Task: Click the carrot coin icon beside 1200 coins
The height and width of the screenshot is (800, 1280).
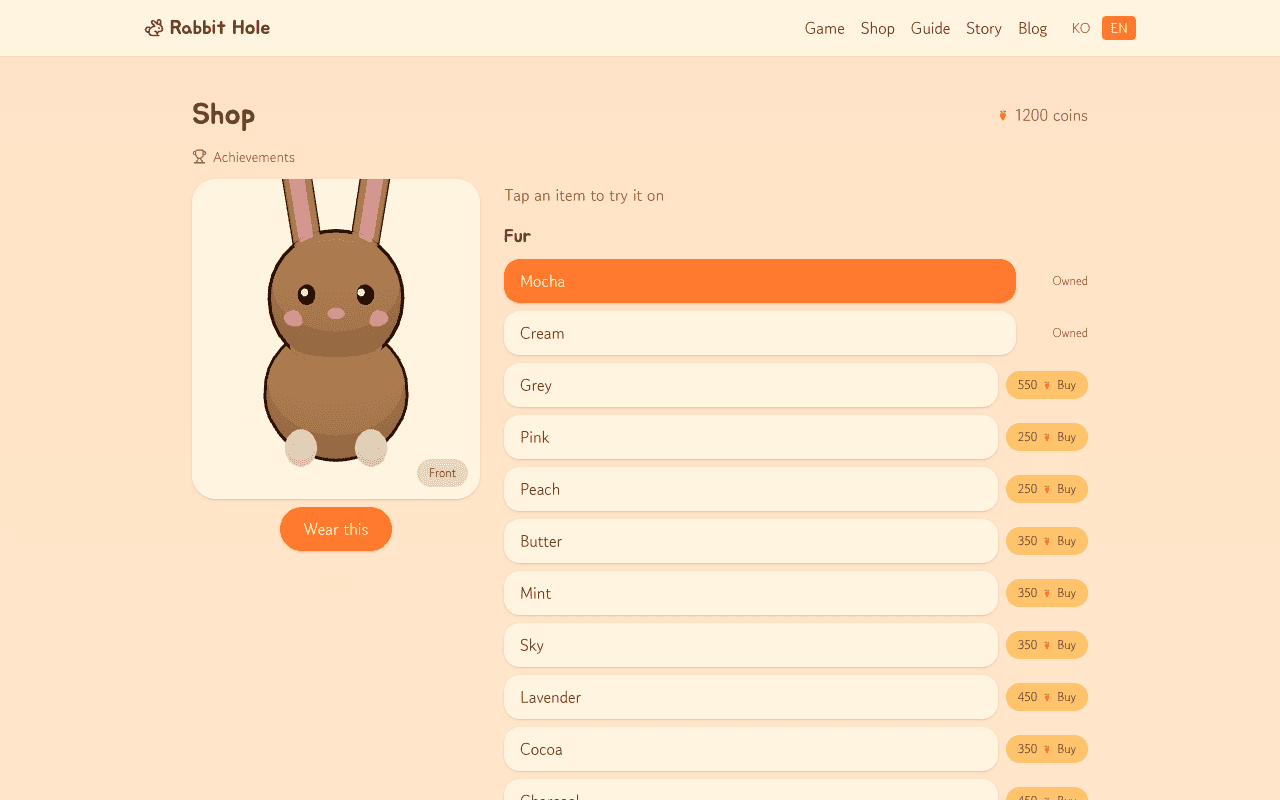Action: point(1003,116)
